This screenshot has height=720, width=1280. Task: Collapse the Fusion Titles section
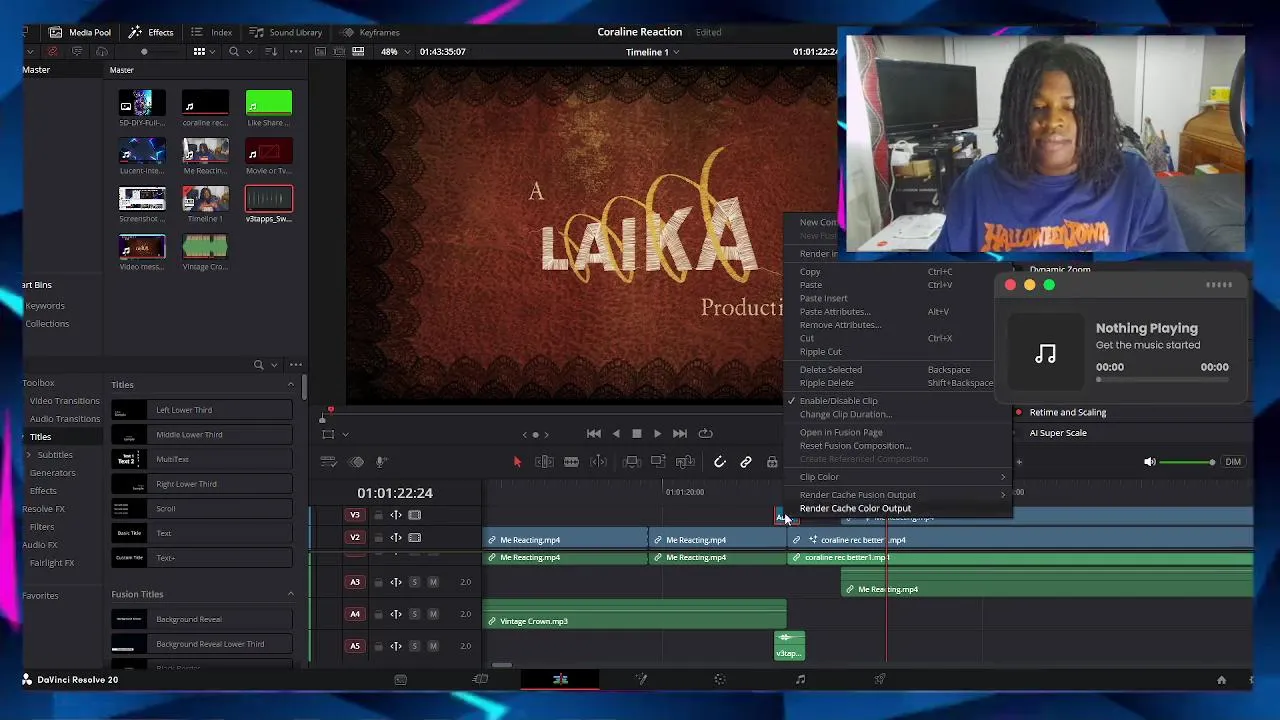point(291,595)
